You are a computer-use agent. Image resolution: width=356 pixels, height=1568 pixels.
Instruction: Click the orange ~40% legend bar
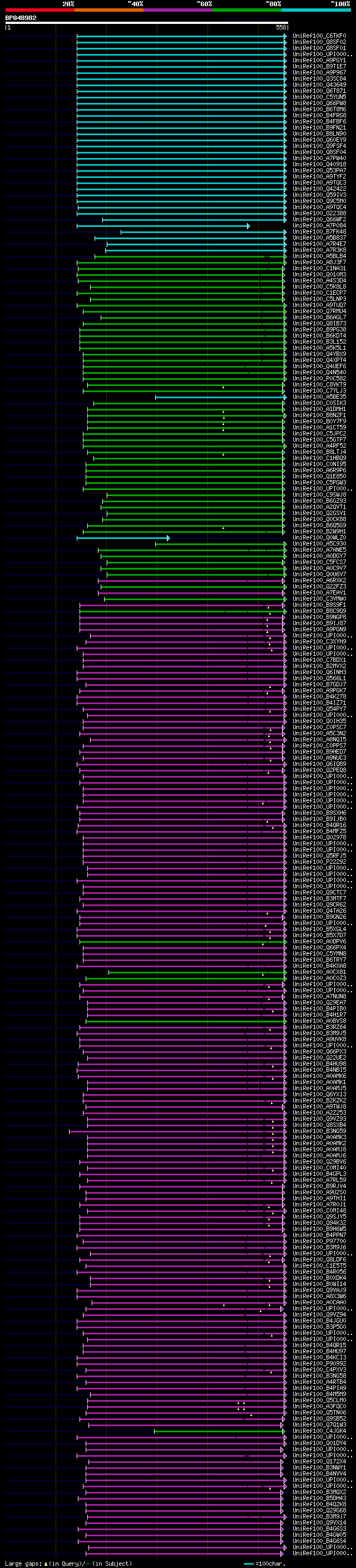point(109,10)
